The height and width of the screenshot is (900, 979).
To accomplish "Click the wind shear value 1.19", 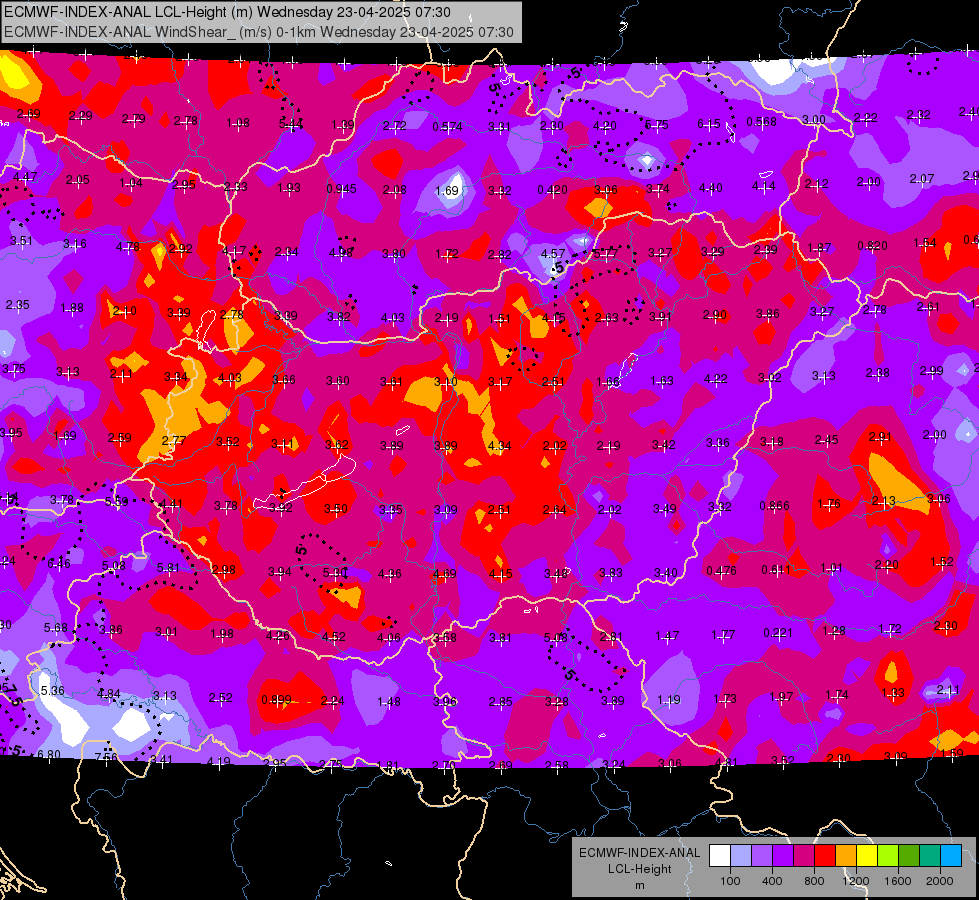I will 668,700.
